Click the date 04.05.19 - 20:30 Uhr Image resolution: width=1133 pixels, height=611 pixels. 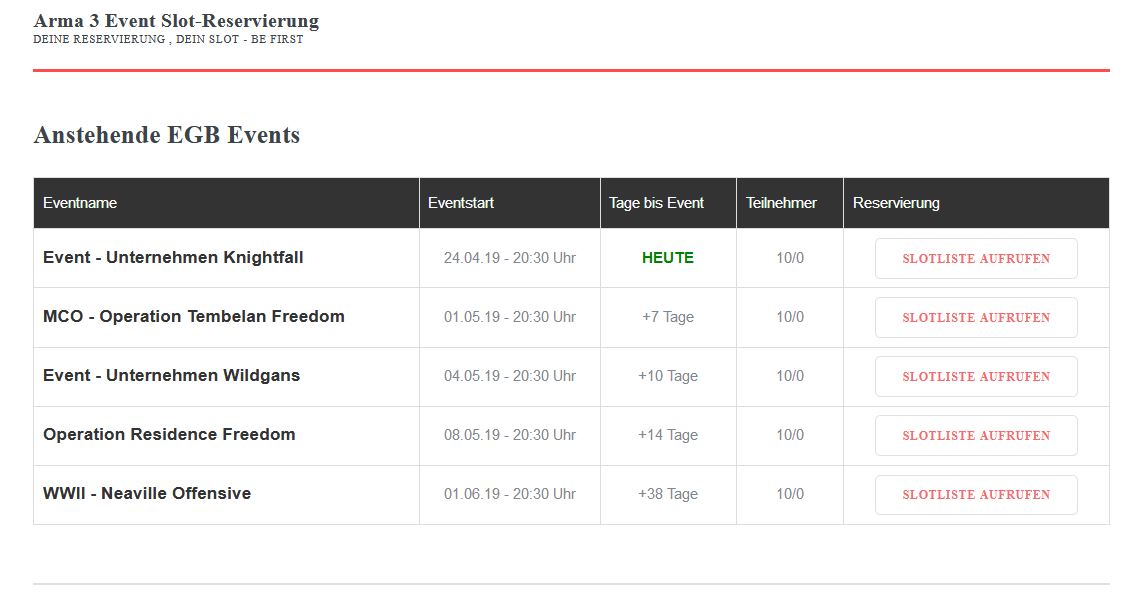coord(509,376)
